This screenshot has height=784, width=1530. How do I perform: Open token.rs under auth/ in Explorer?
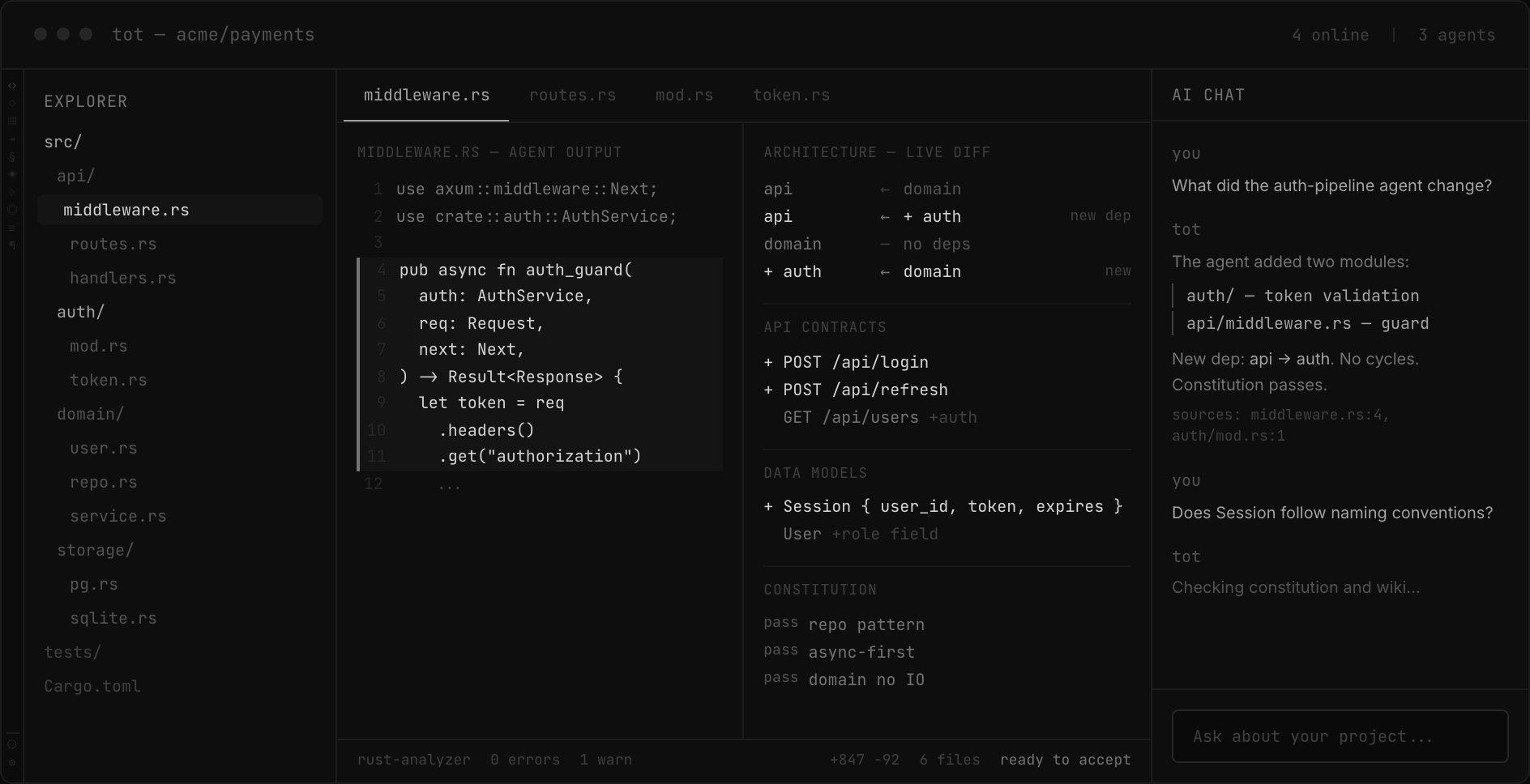click(109, 380)
